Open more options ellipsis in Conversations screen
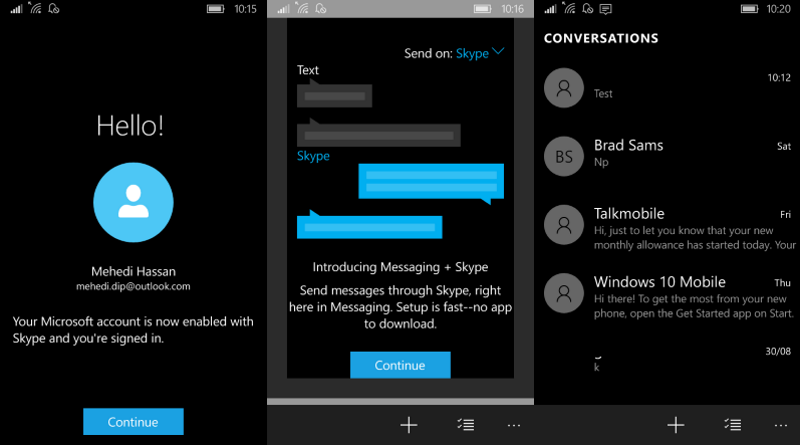800x445 pixels. 781,425
